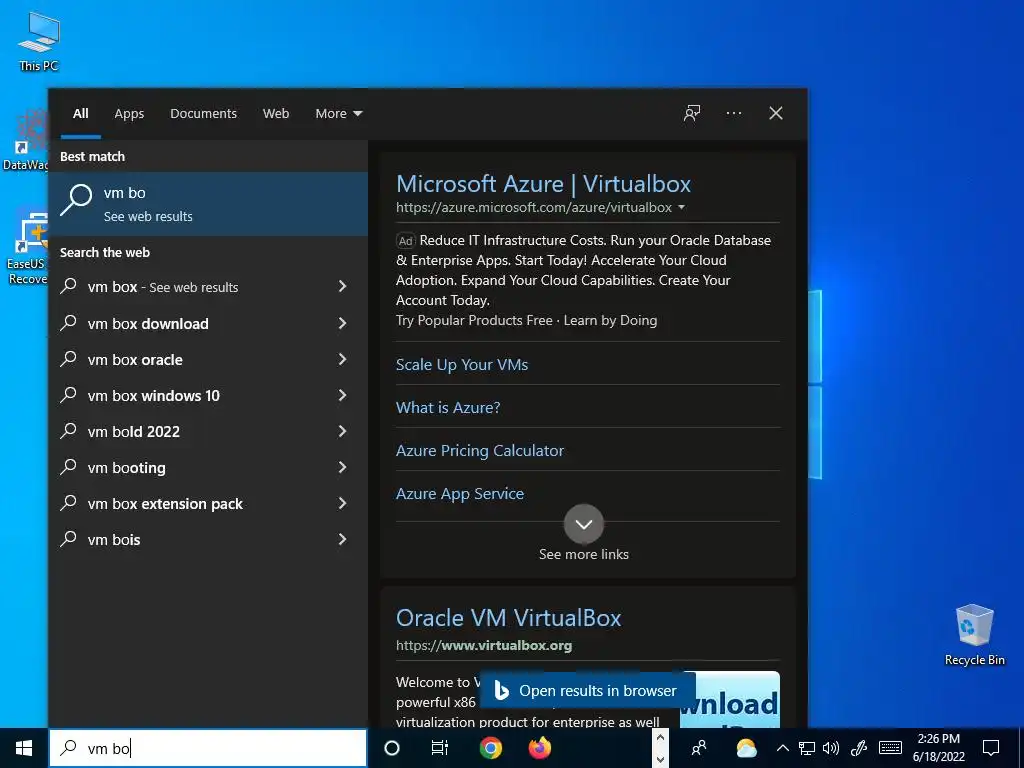
Task: Expand arrow for 'vm box oracle'
Action: 342,359
